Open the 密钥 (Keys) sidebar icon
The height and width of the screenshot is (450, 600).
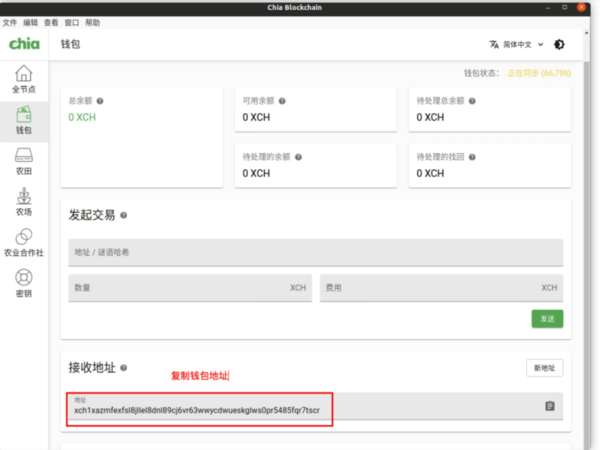pos(22,283)
